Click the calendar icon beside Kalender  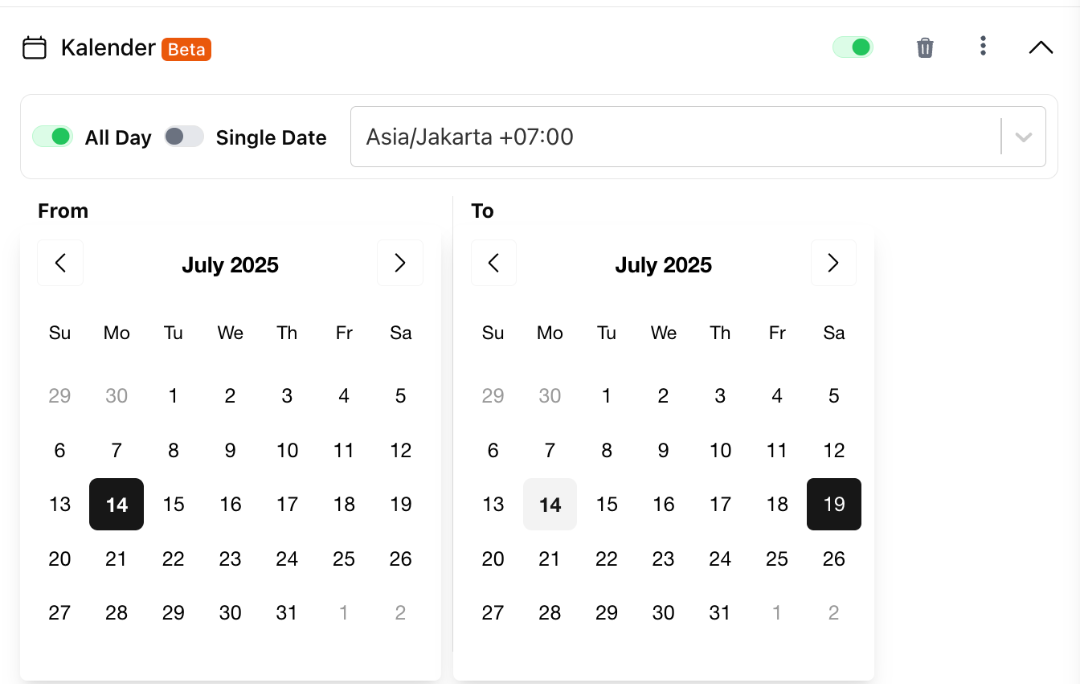(34, 48)
